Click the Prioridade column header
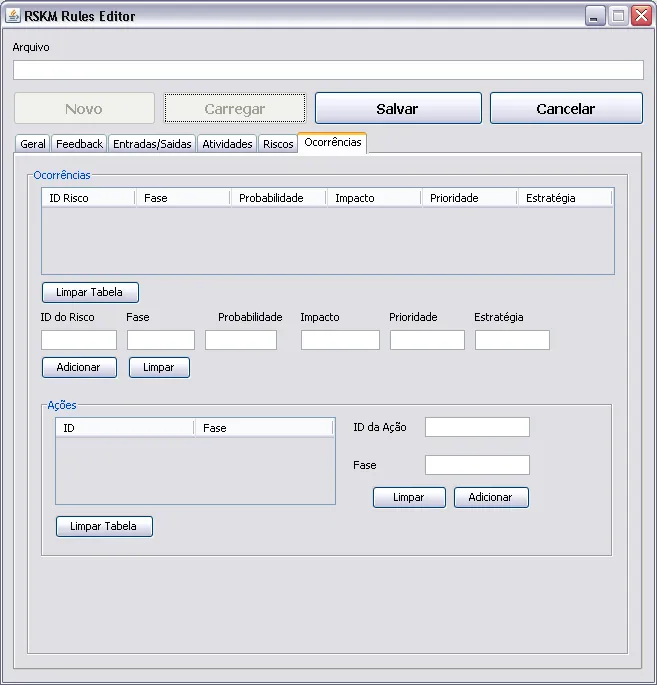This screenshot has width=657, height=685. coord(470,198)
